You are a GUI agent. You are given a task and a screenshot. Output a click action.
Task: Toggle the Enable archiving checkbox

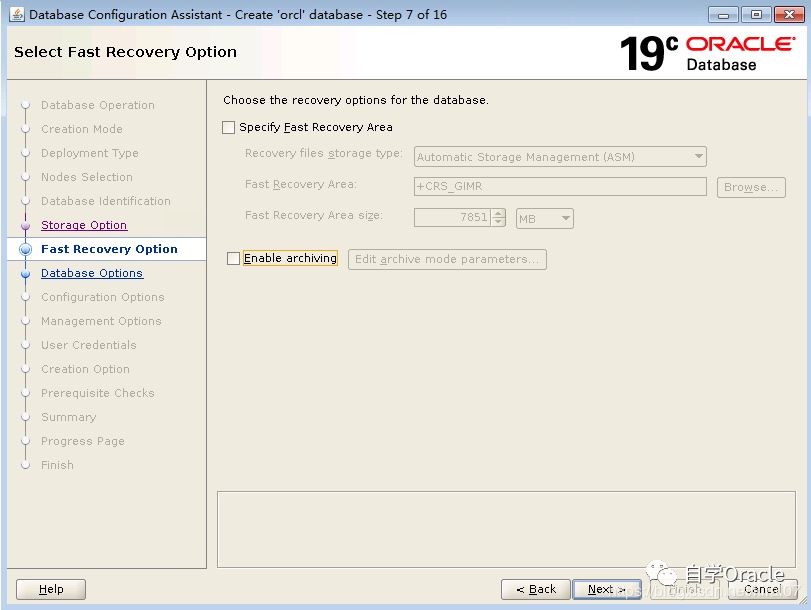point(234,259)
